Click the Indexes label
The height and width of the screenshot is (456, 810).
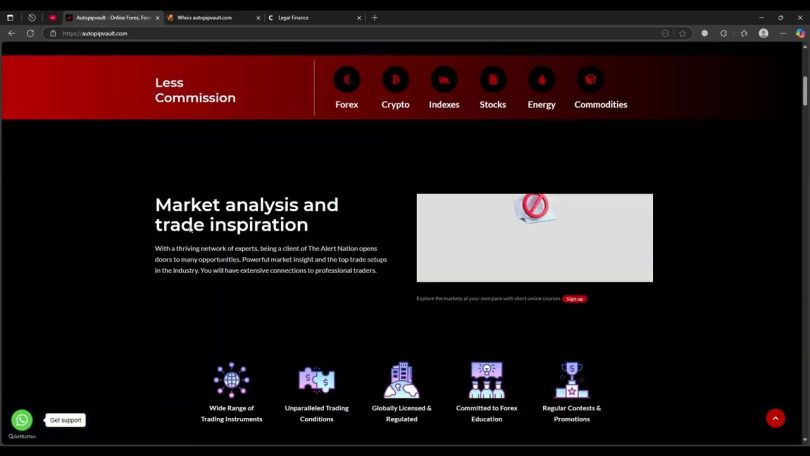[x=444, y=104]
